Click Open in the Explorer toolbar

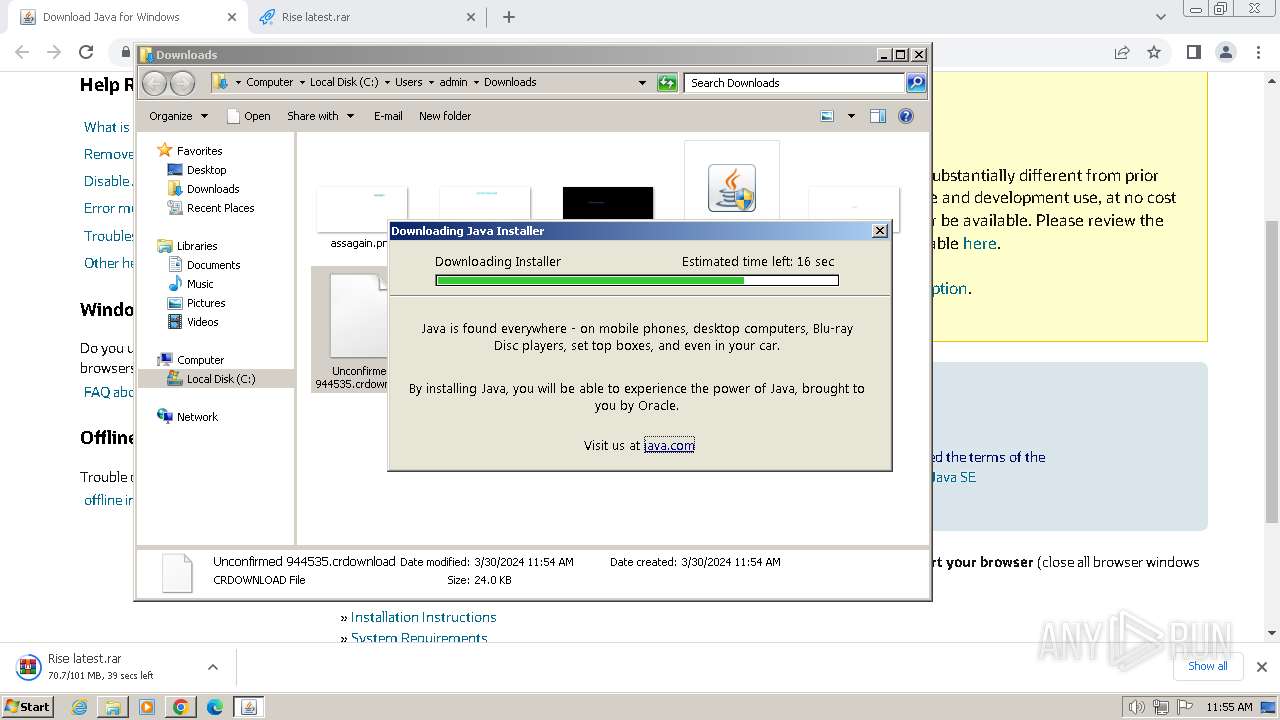(x=249, y=116)
